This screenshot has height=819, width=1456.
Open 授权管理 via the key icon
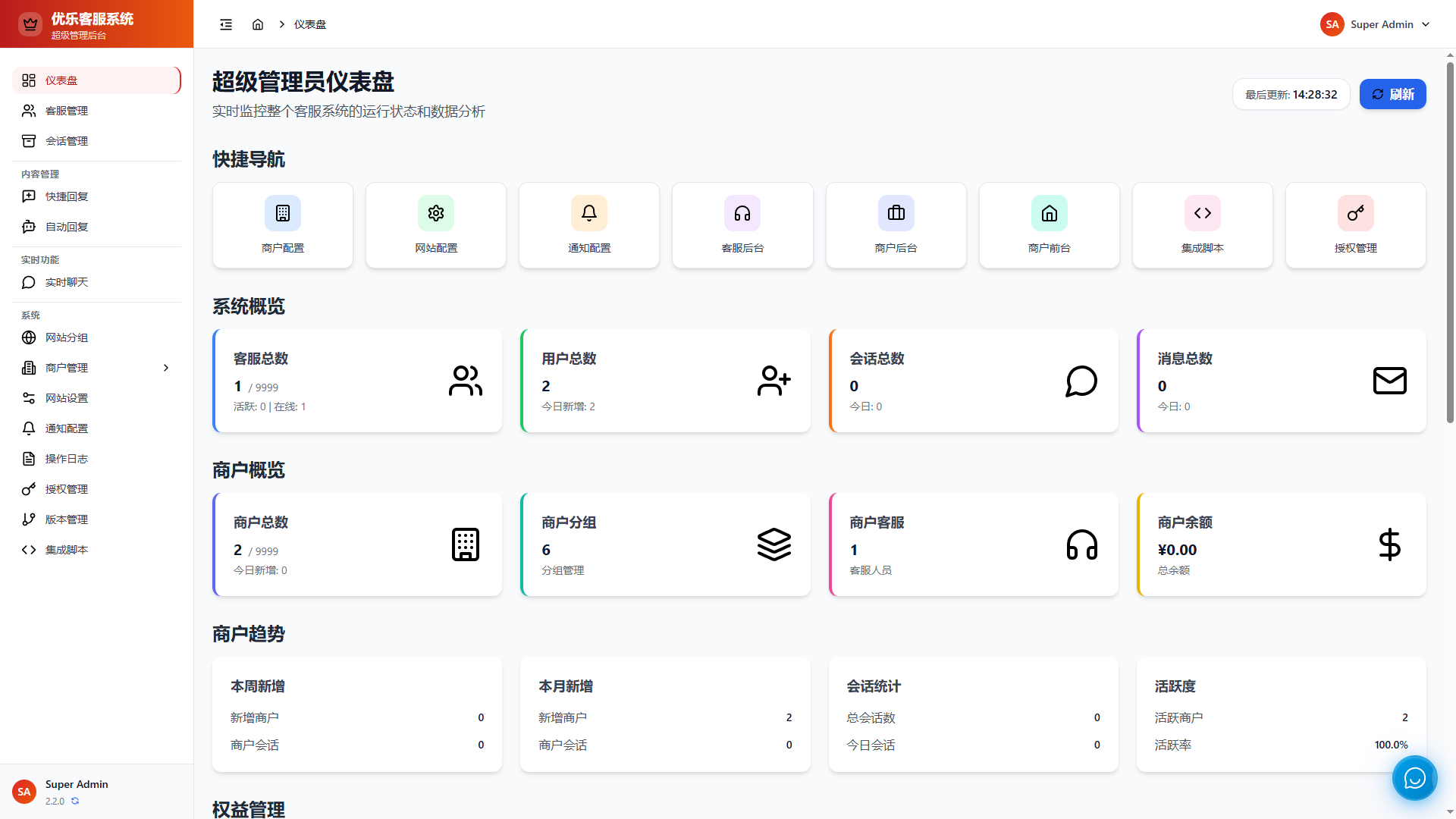click(1356, 213)
